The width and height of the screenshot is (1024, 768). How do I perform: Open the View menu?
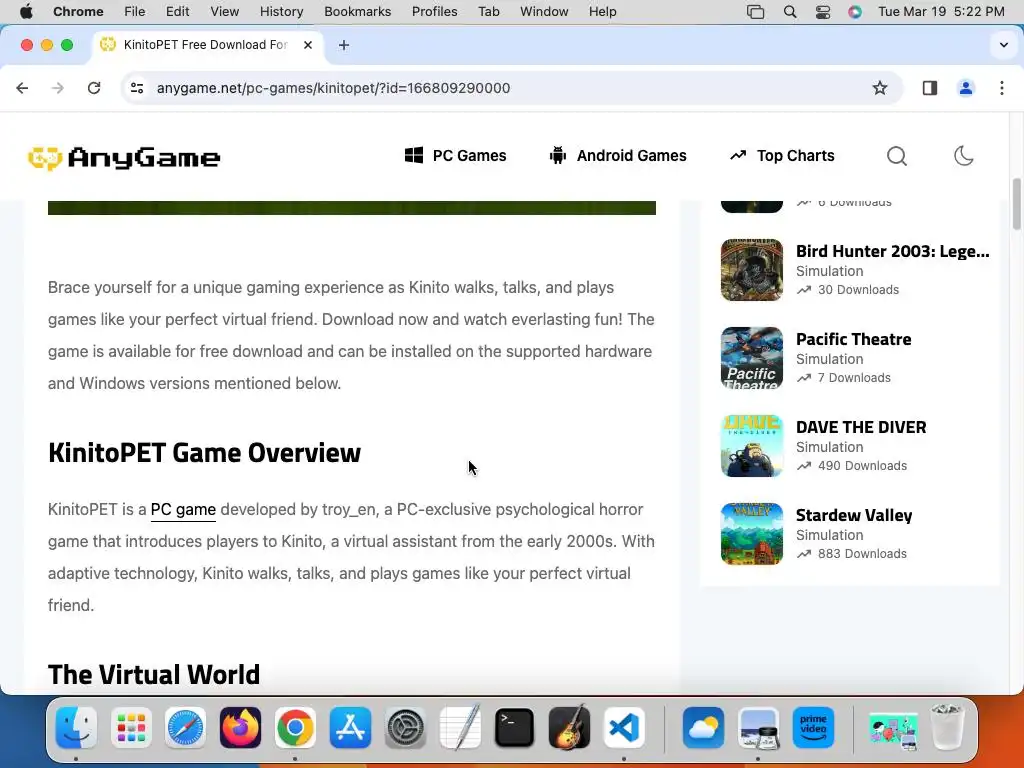(225, 11)
